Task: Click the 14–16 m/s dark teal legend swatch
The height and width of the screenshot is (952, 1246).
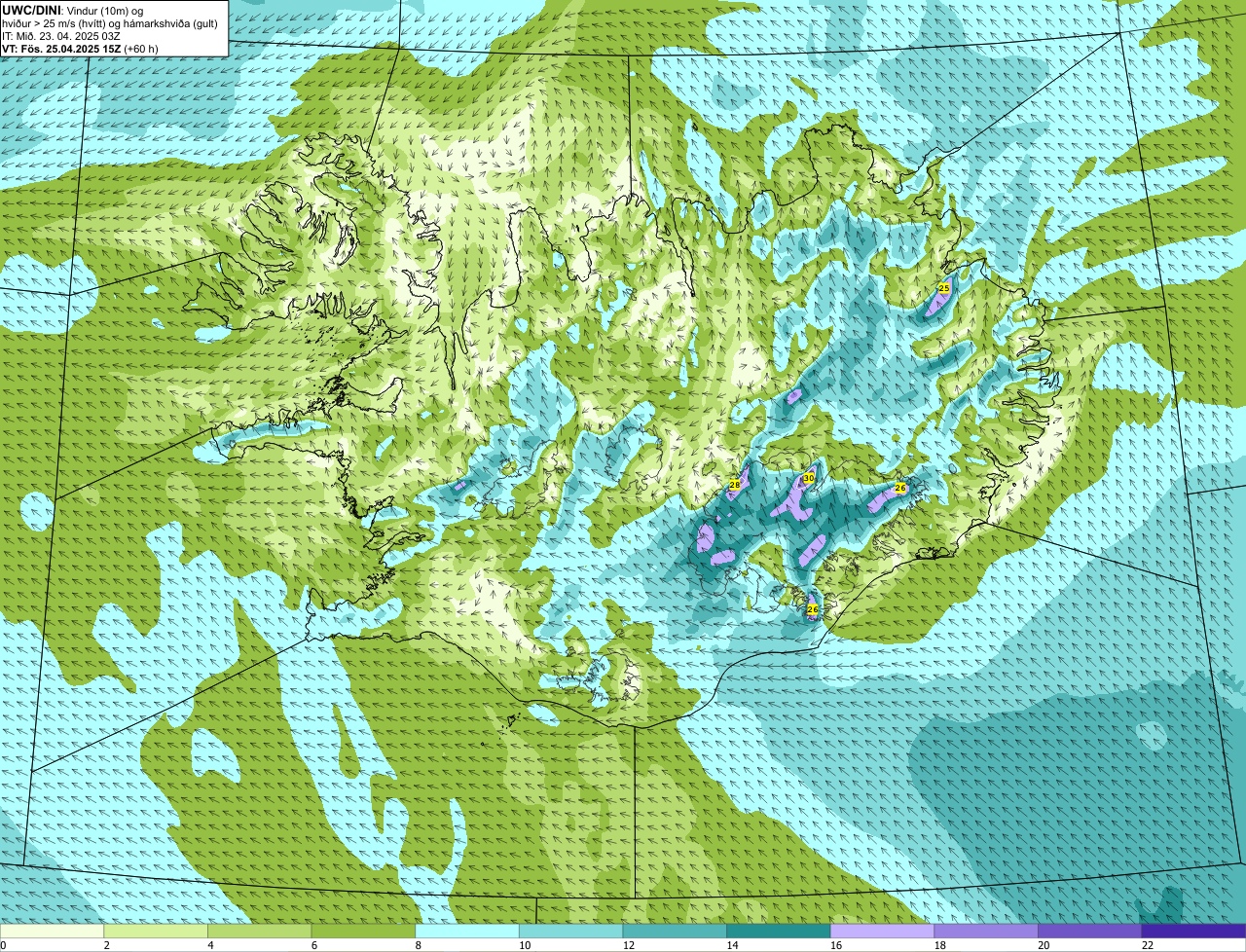Action: coord(779,931)
